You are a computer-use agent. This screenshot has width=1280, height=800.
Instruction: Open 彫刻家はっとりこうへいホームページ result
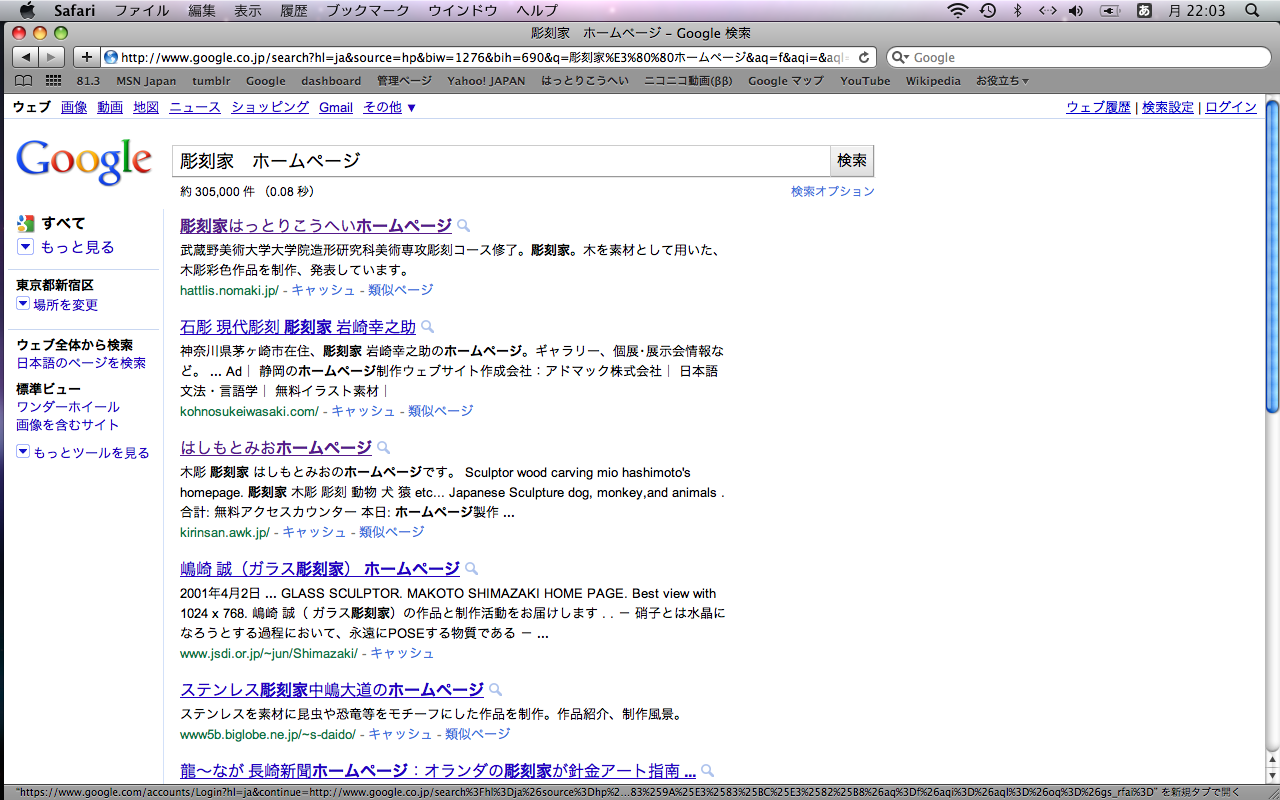click(316, 226)
